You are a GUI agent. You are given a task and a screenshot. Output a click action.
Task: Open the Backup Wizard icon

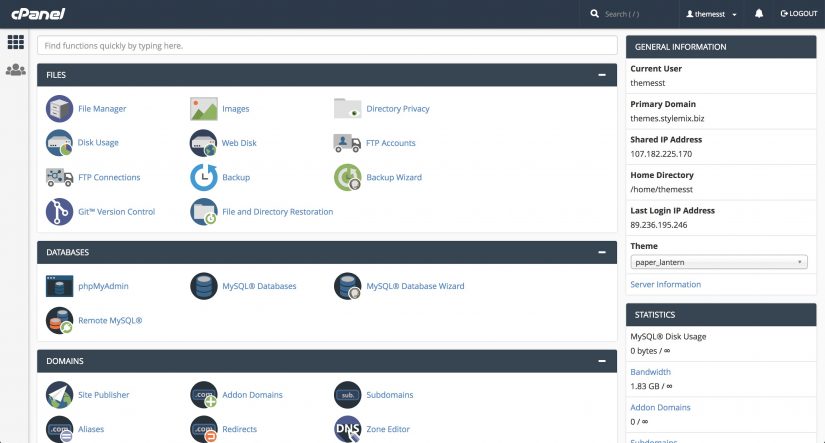tap(347, 177)
